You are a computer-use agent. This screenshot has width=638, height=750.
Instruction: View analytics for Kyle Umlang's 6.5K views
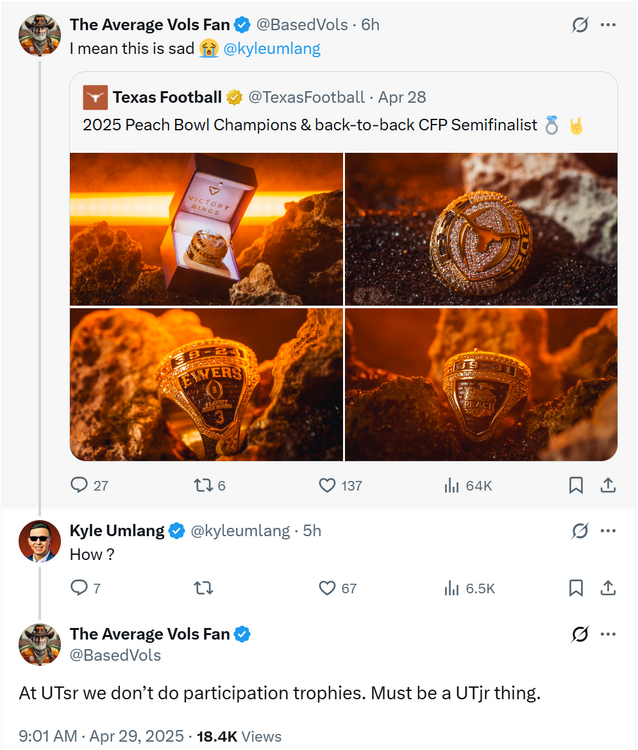click(x=469, y=588)
